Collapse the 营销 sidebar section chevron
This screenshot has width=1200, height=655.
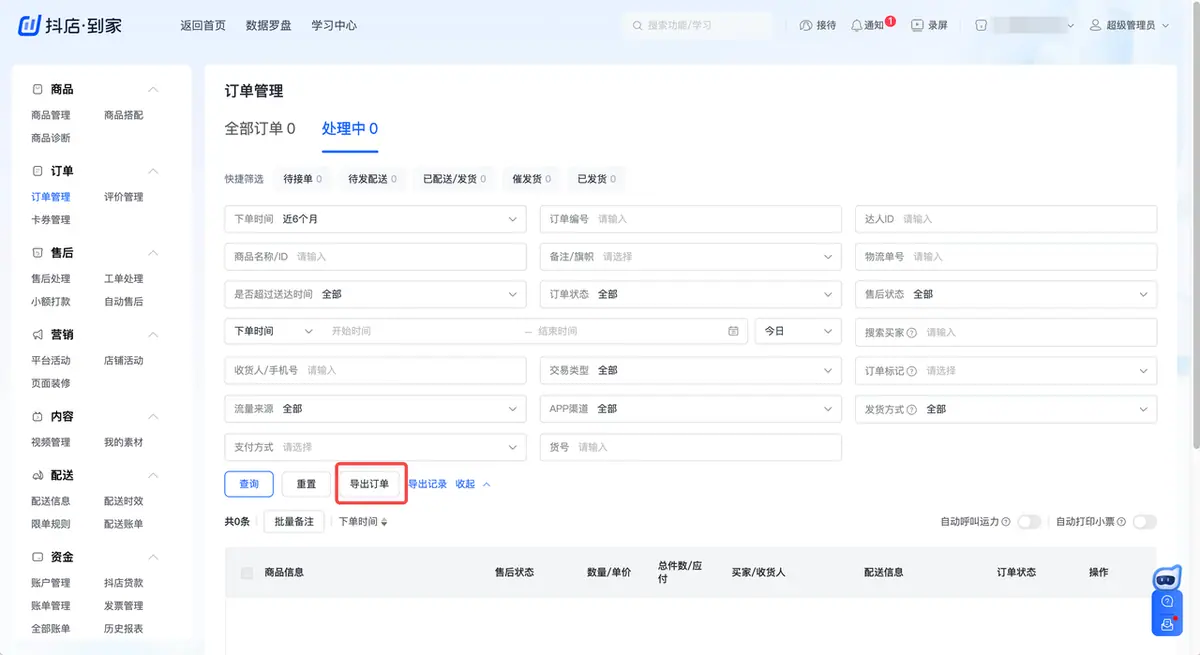(x=153, y=335)
